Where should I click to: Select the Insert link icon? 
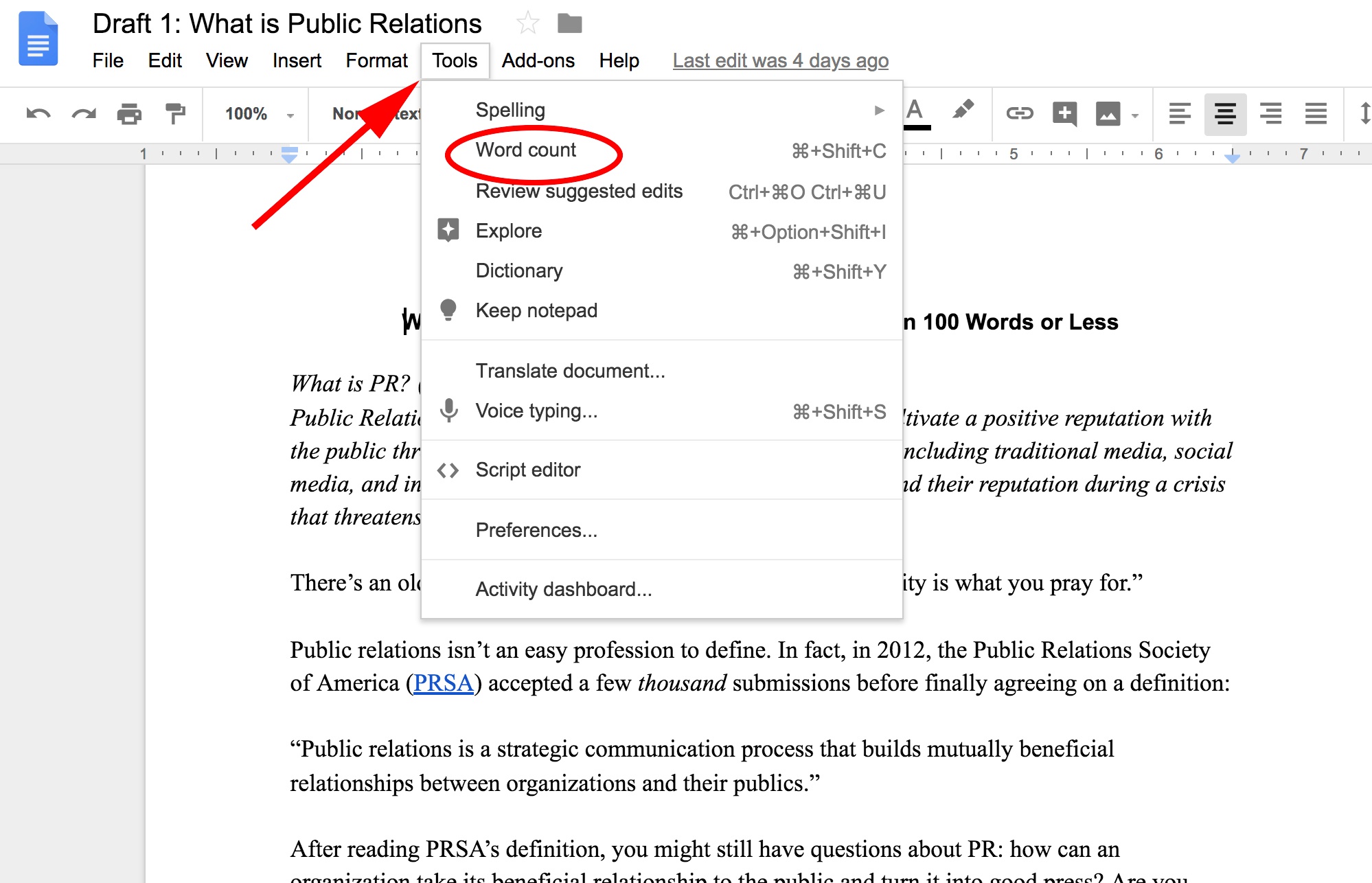click(x=1018, y=113)
